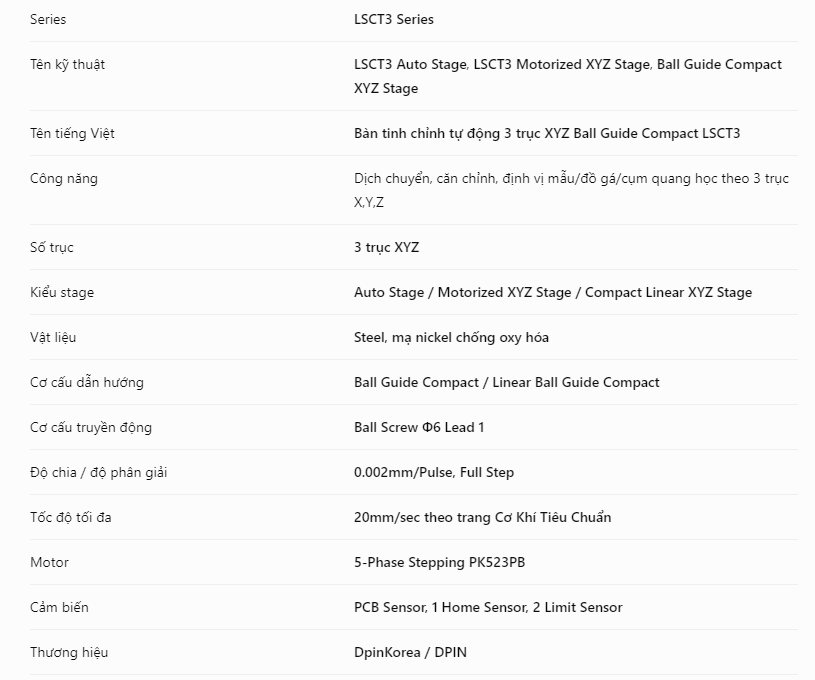Click the '20mm/sec theo trang Cơ Khí Tiêu Chuẩn' text
815x680 pixels.
pos(482,518)
